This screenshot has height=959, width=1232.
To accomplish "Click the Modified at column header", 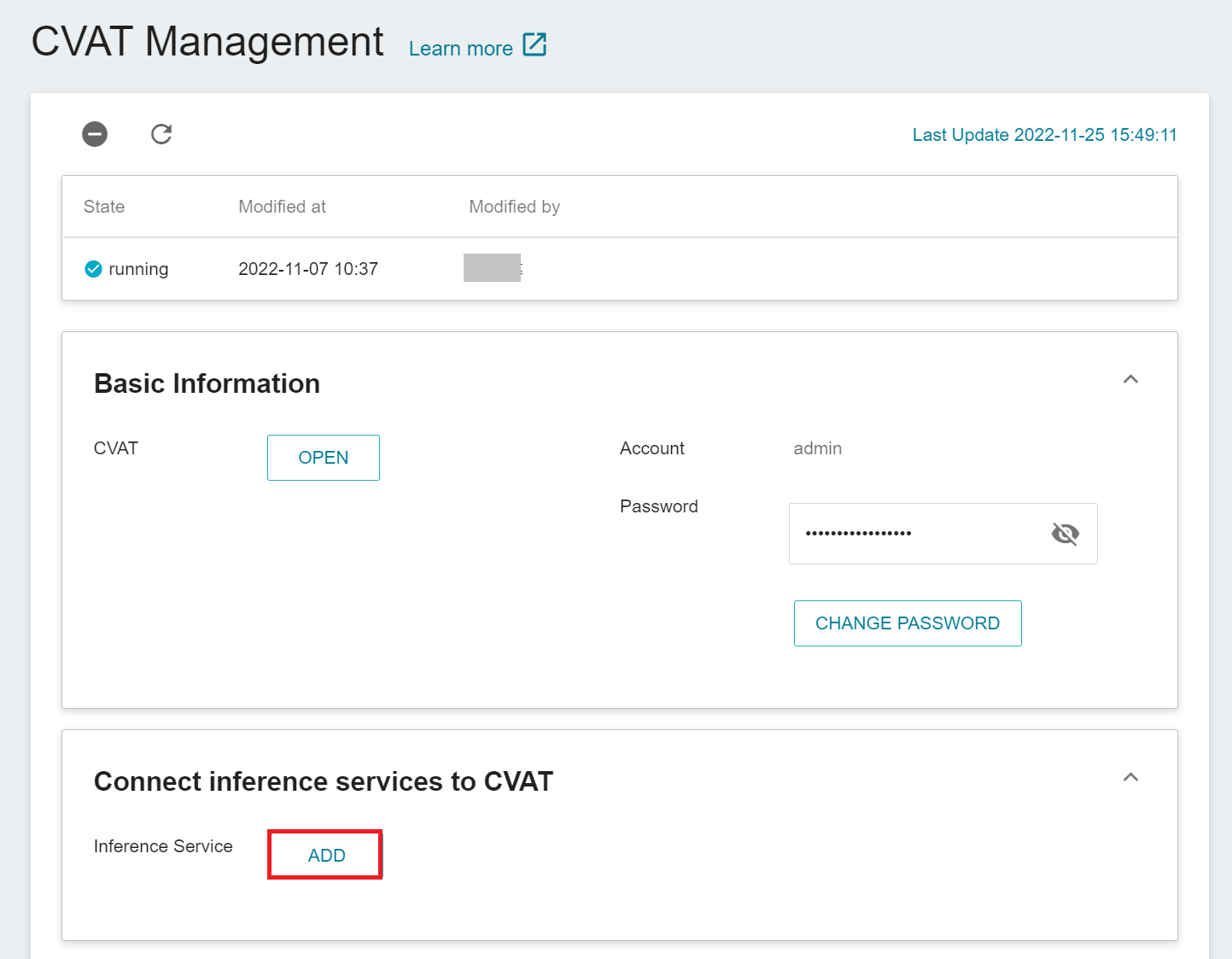I will coord(283,207).
